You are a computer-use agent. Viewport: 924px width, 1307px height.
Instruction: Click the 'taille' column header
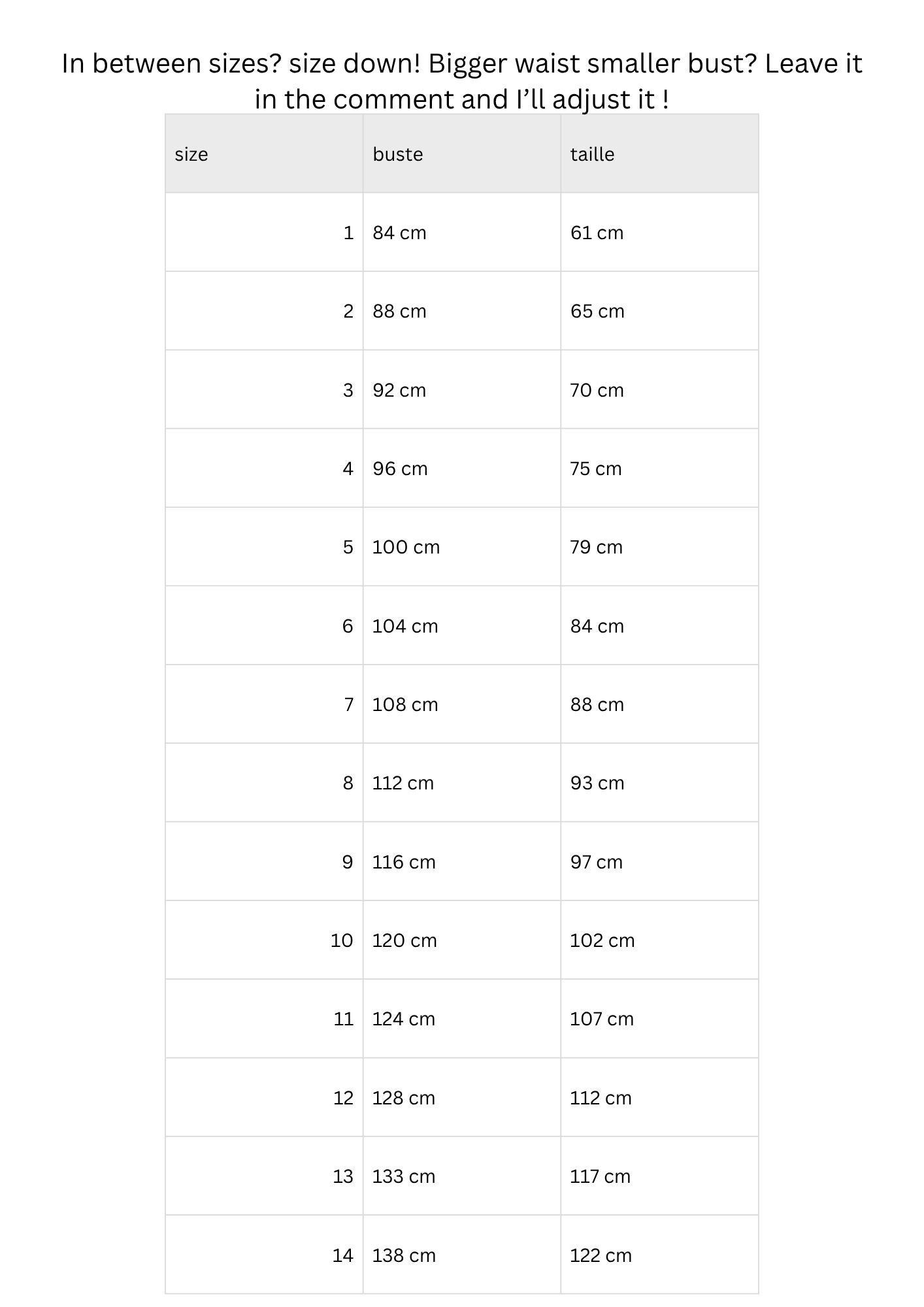(659, 154)
